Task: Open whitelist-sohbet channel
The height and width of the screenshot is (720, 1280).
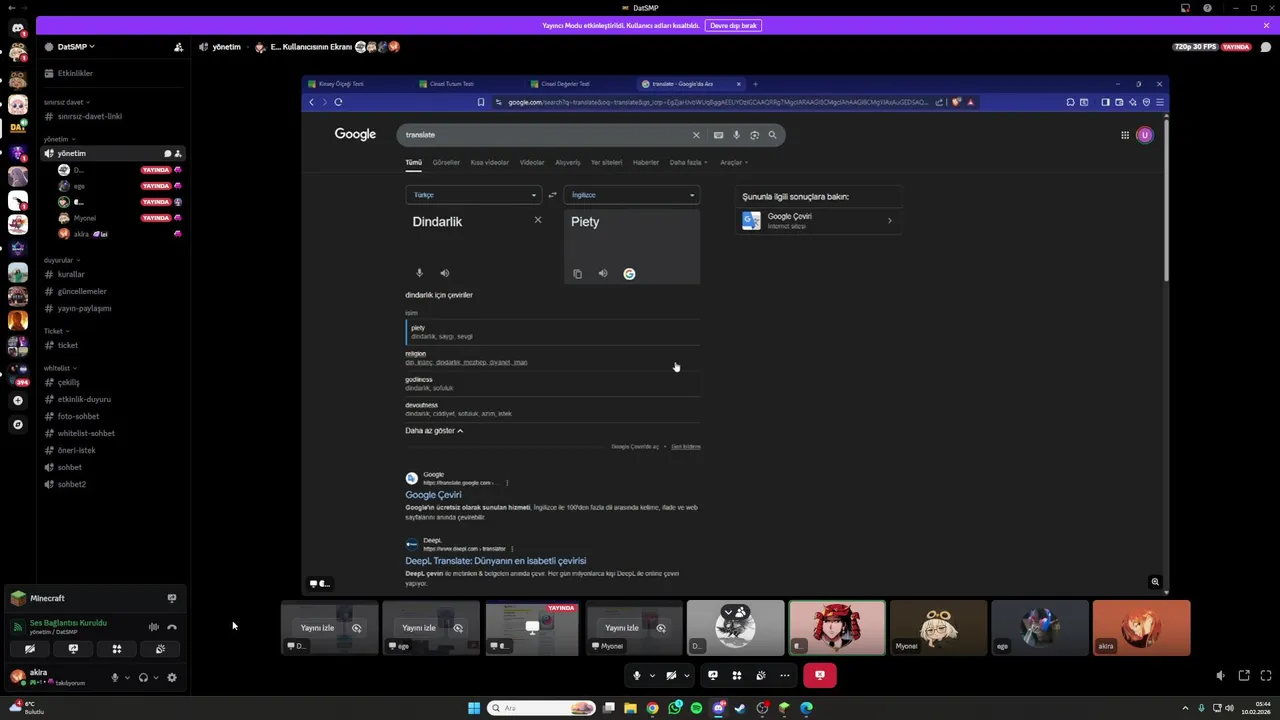Action: click(x=112, y=434)
